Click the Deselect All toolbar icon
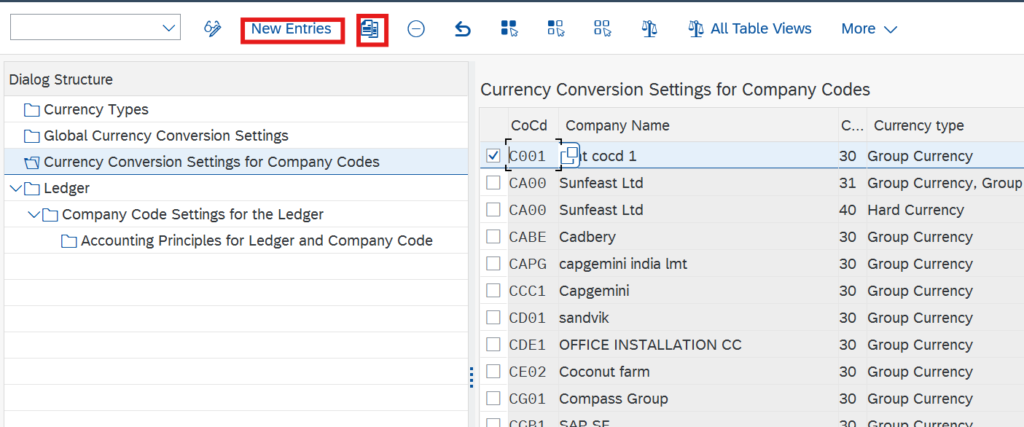Viewport: 1024px width, 427px height. pos(602,29)
